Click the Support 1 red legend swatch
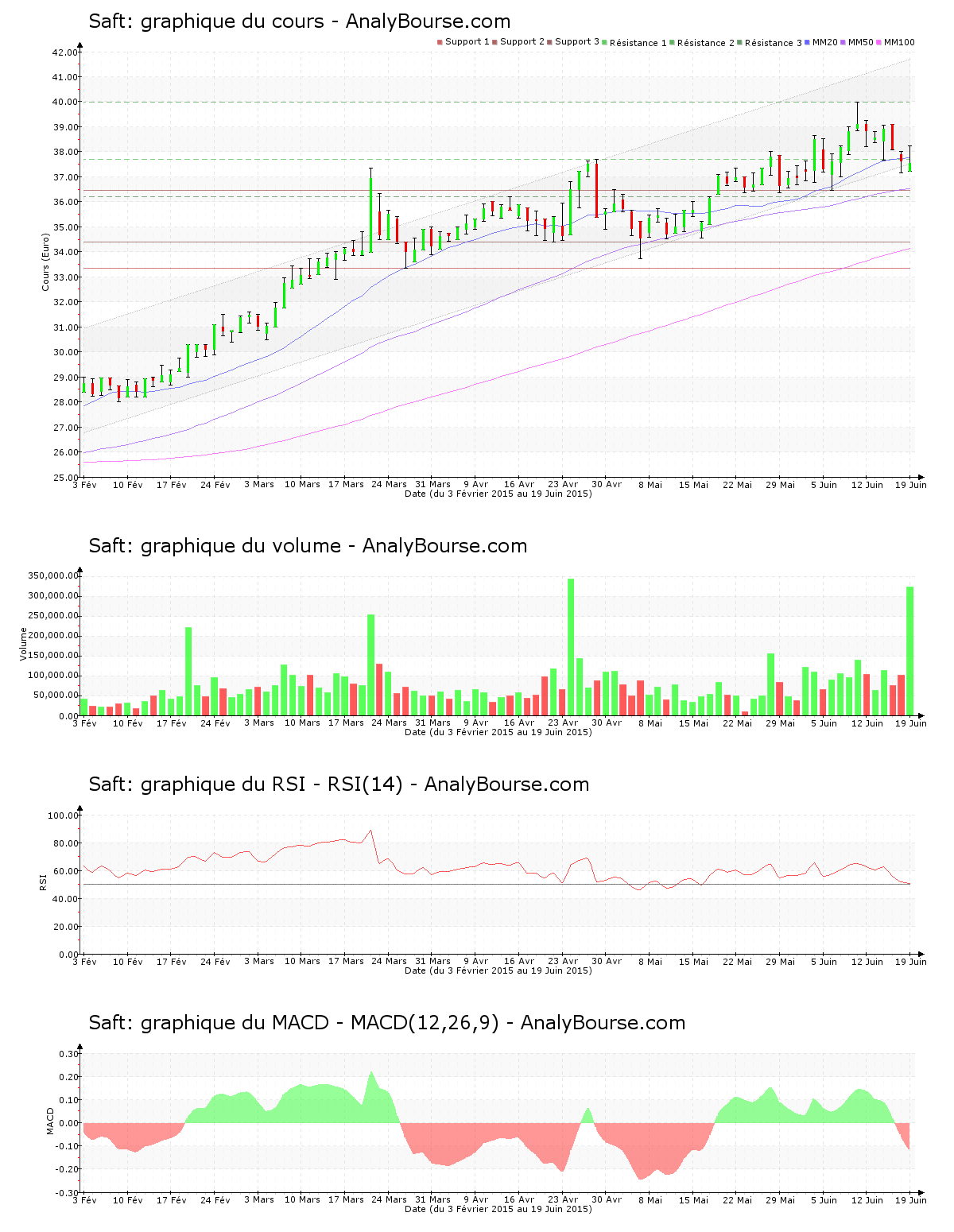The image size is (954, 1232). click(440, 42)
